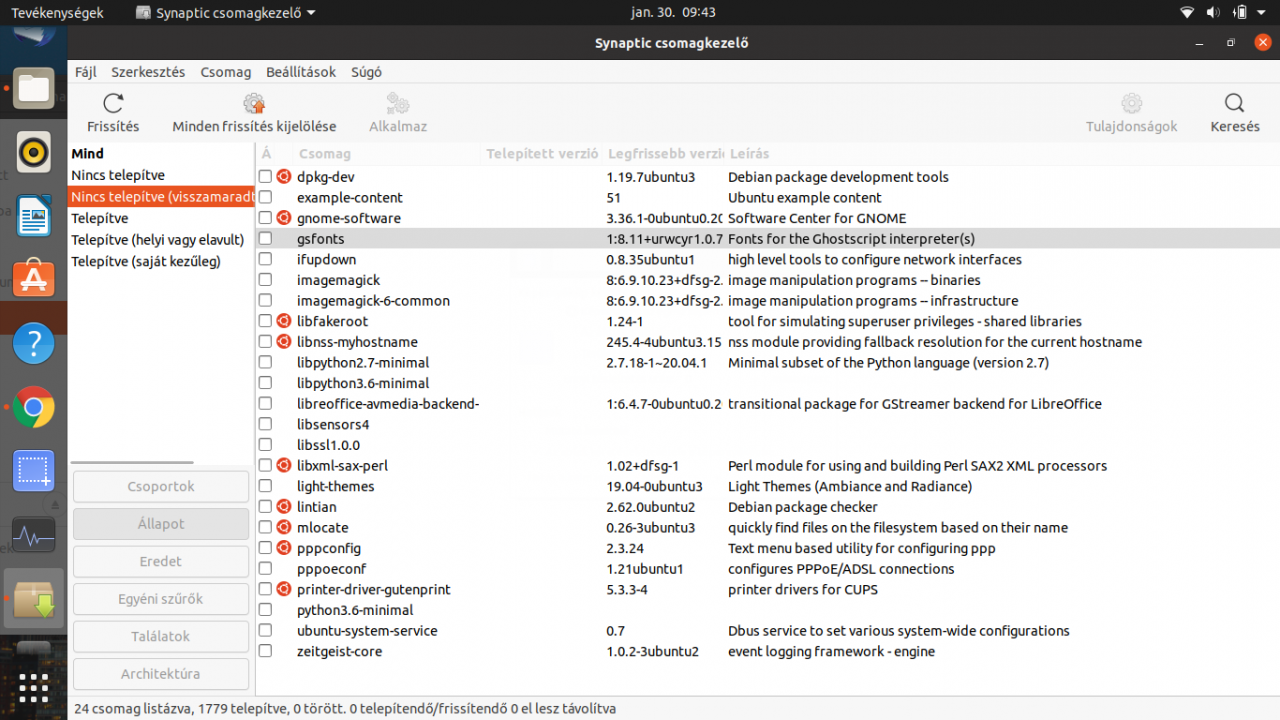1280x720 pixels.
Task: Show applications grid in the dock
Action: coord(34,688)
